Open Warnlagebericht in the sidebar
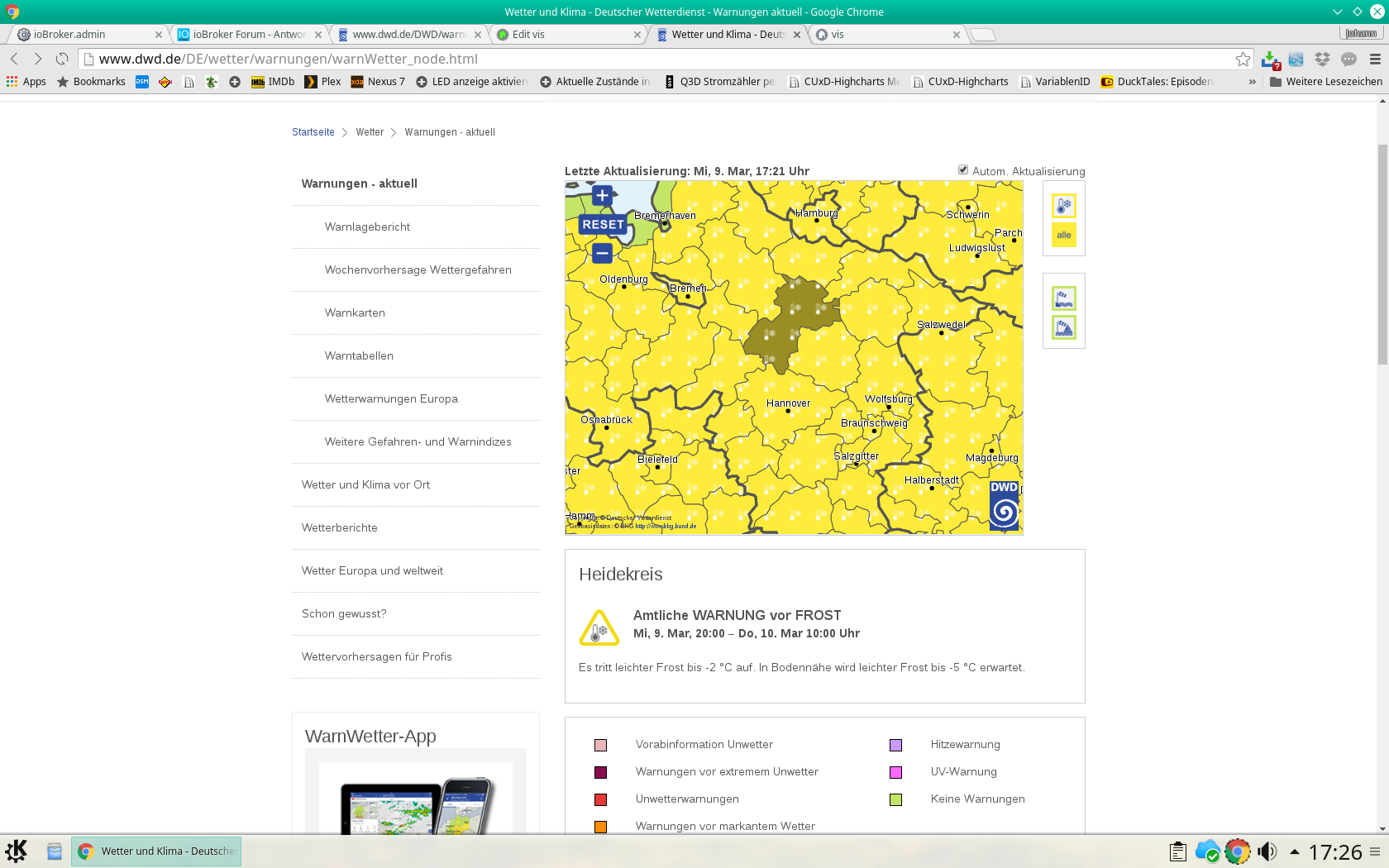 point(368,227)
